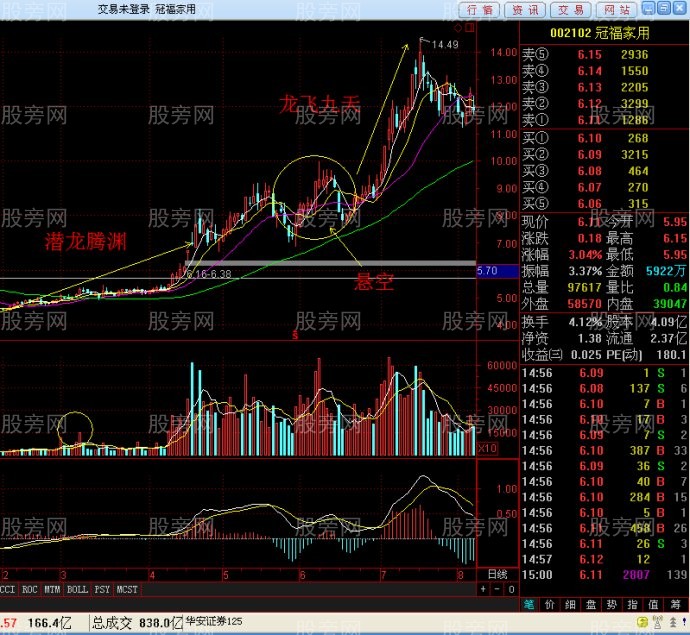Click month 7 marker on time axis

(383, 575)
